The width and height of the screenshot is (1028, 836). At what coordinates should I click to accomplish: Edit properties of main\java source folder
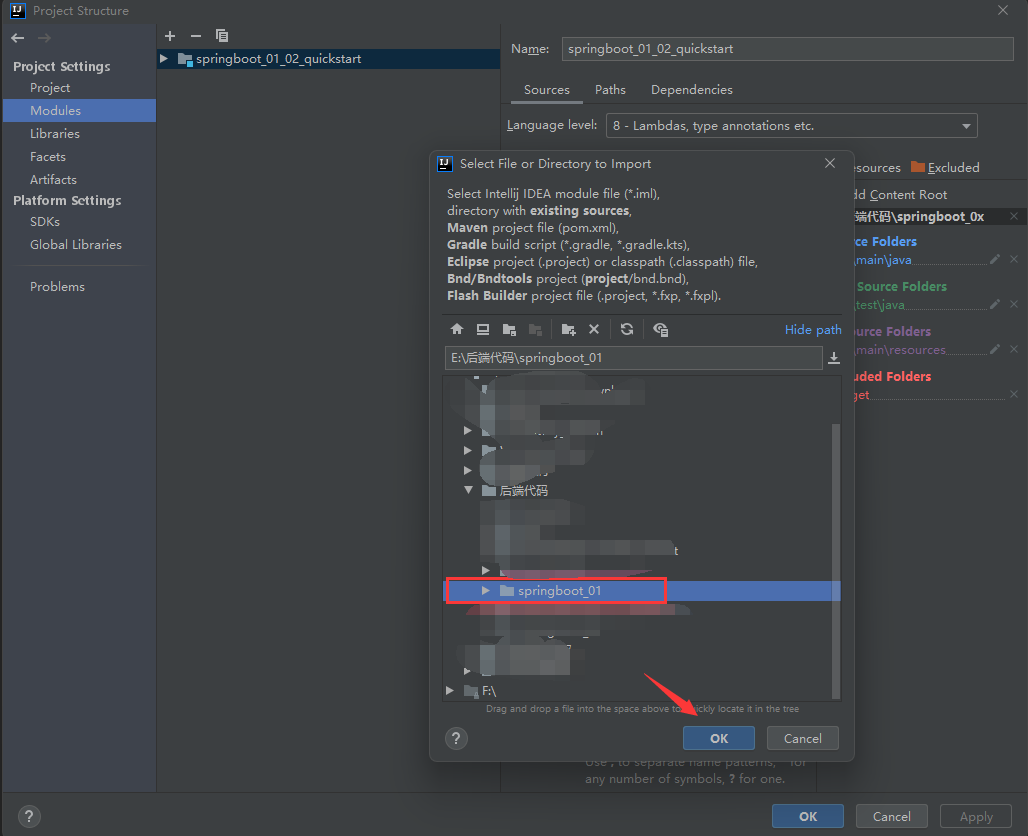click(995, 260)
